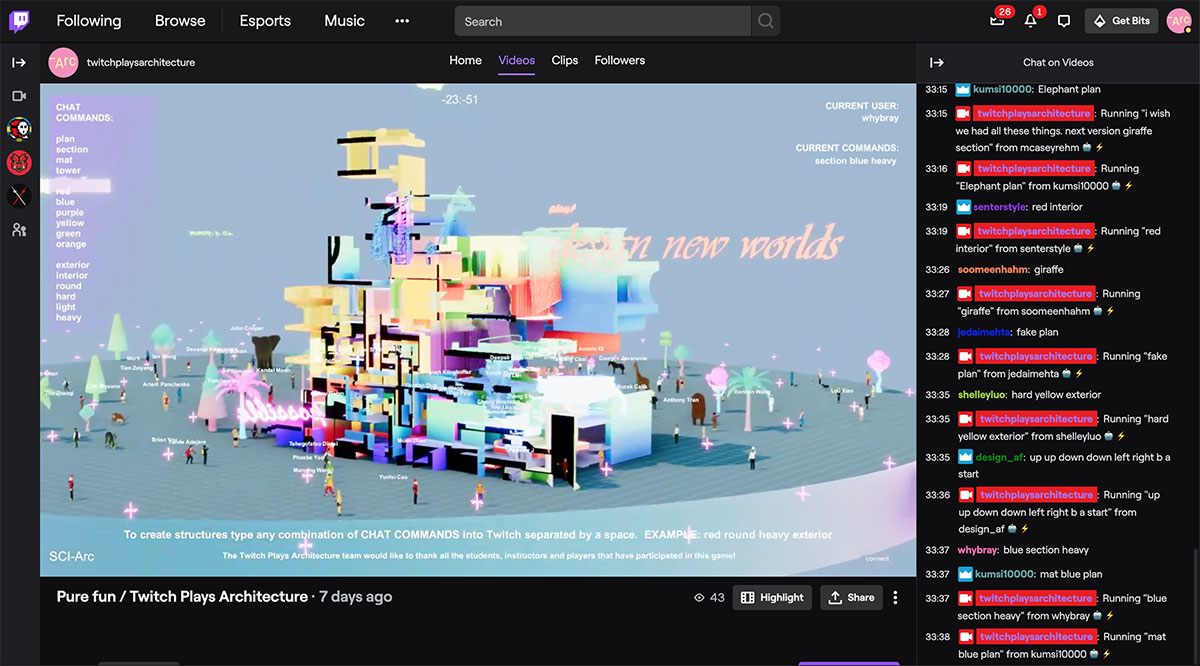Open the crossed swords channel avatar in sidebar
Viewport: 1200px width, 666px height.
(x=19, y=196)
